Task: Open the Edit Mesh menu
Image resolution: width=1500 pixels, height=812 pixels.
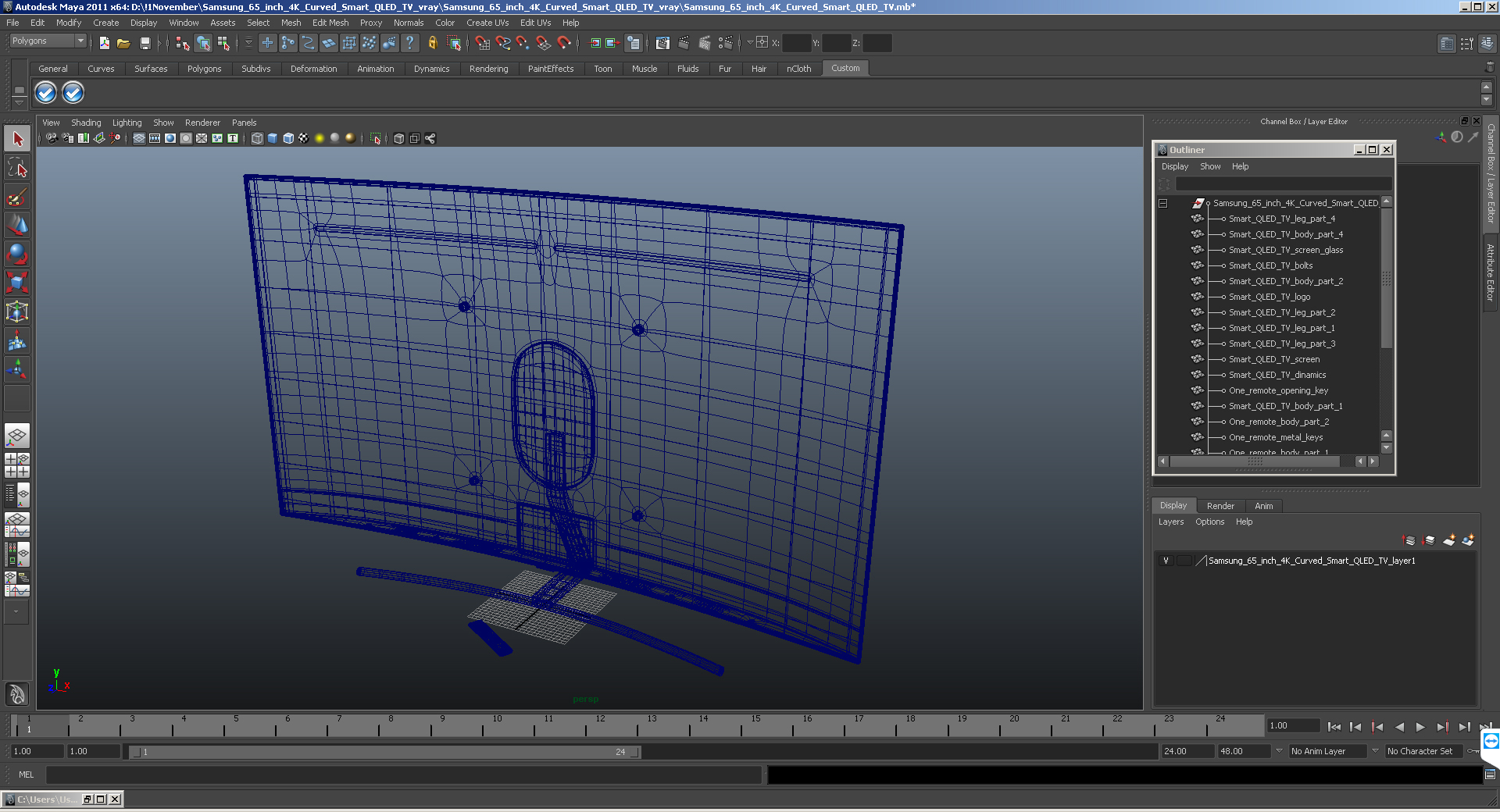Action: 330,23
